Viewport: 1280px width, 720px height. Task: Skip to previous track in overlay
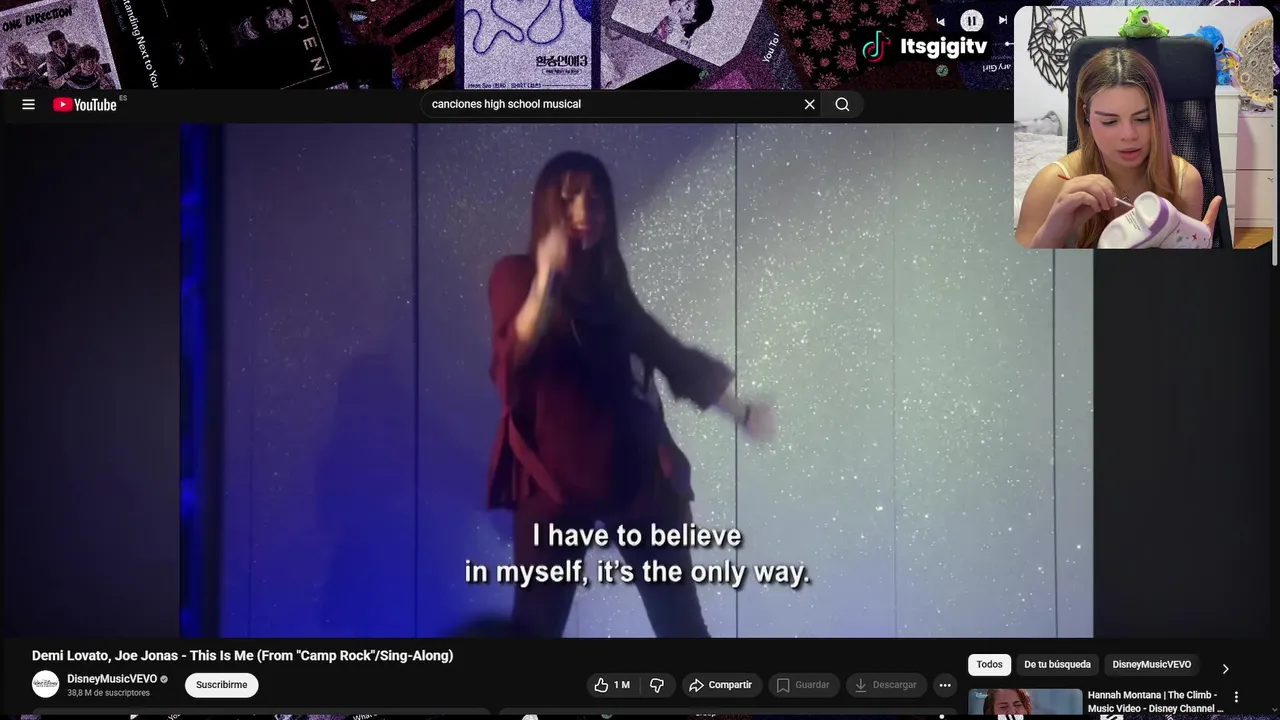pyautogui.click(x=940, y=21)
